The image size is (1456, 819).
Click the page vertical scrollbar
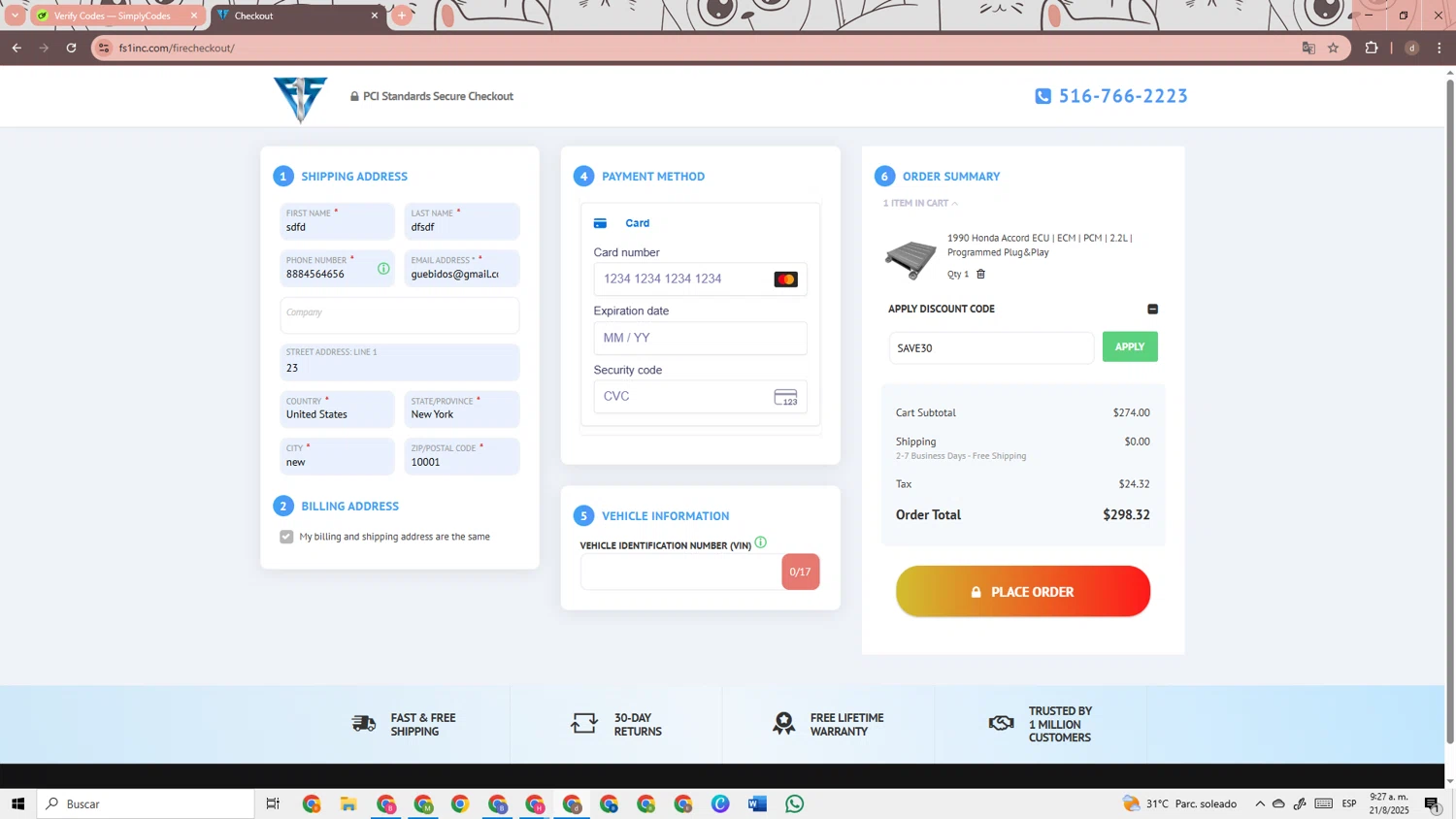[1450, 411]
